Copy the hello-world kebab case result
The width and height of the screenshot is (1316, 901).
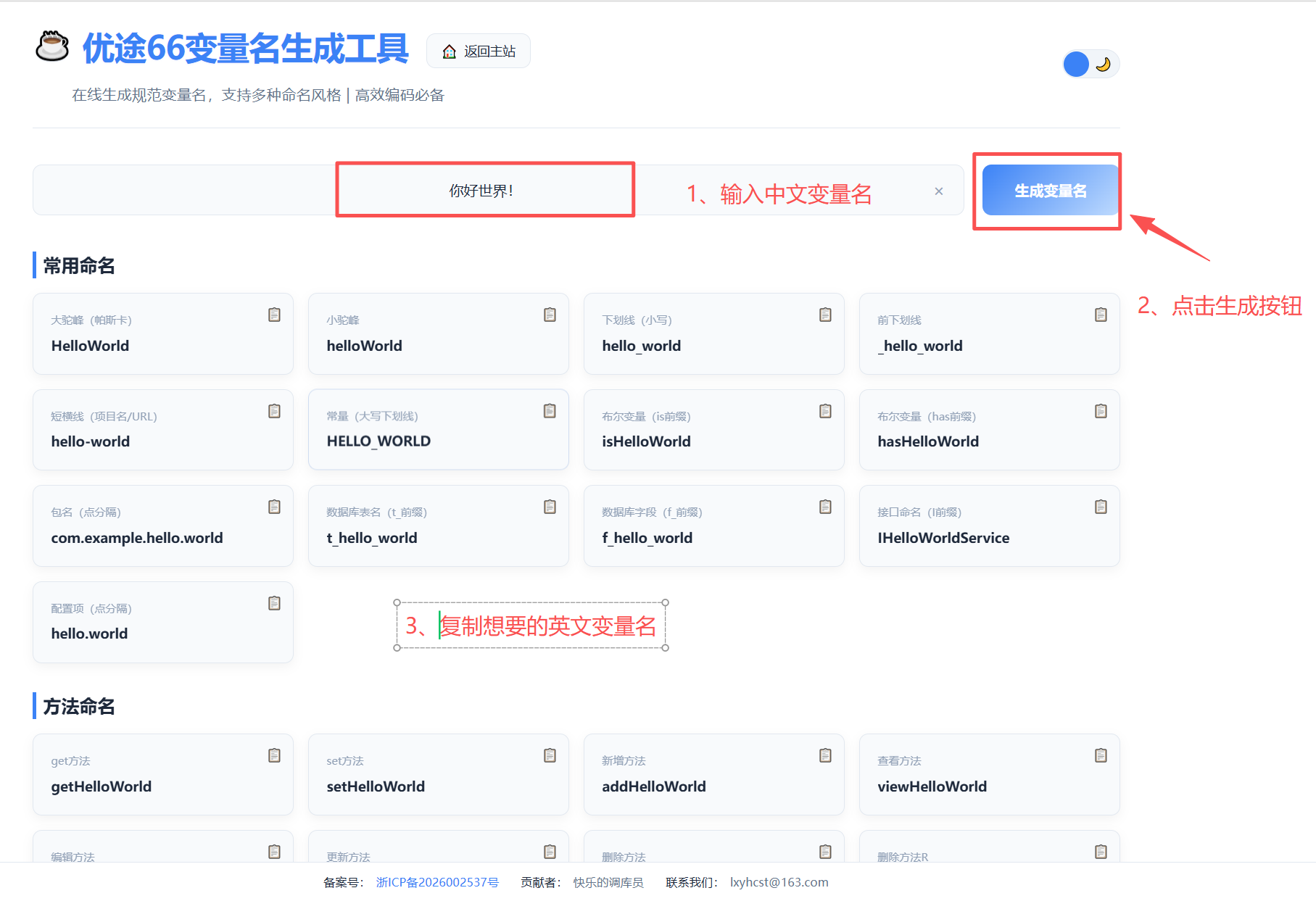(x=274, y=411)
